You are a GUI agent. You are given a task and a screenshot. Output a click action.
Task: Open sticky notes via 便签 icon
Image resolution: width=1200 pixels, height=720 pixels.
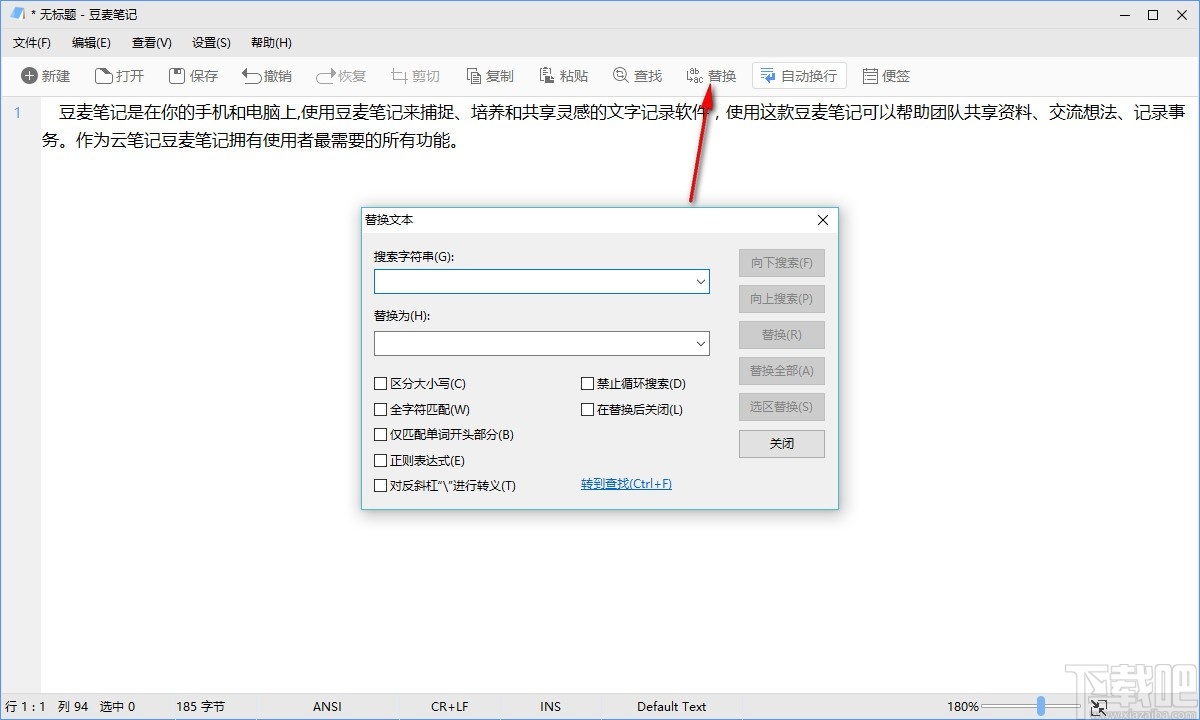(886, 75)
